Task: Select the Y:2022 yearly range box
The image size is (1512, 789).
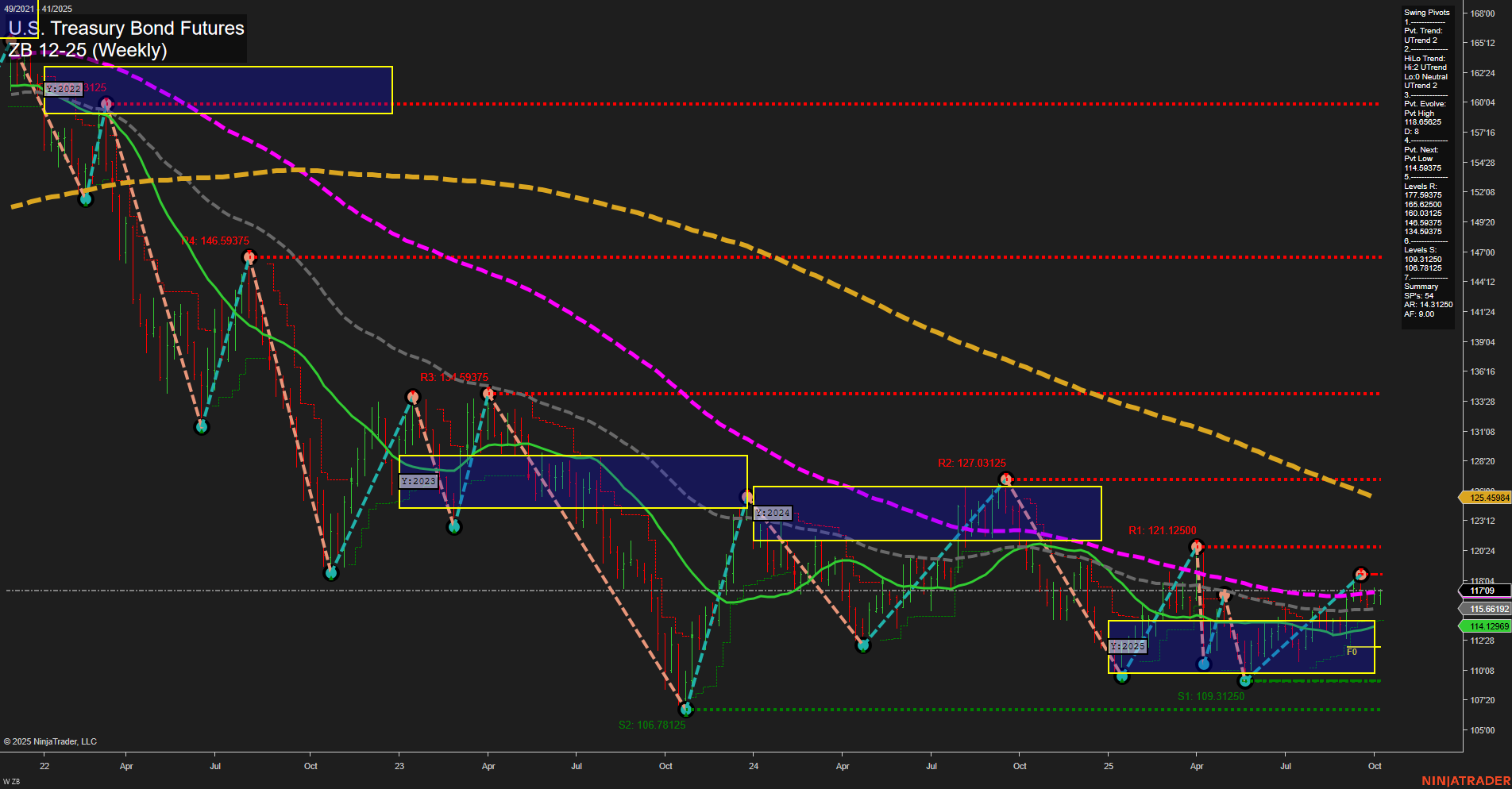Action: coord(218,90)
